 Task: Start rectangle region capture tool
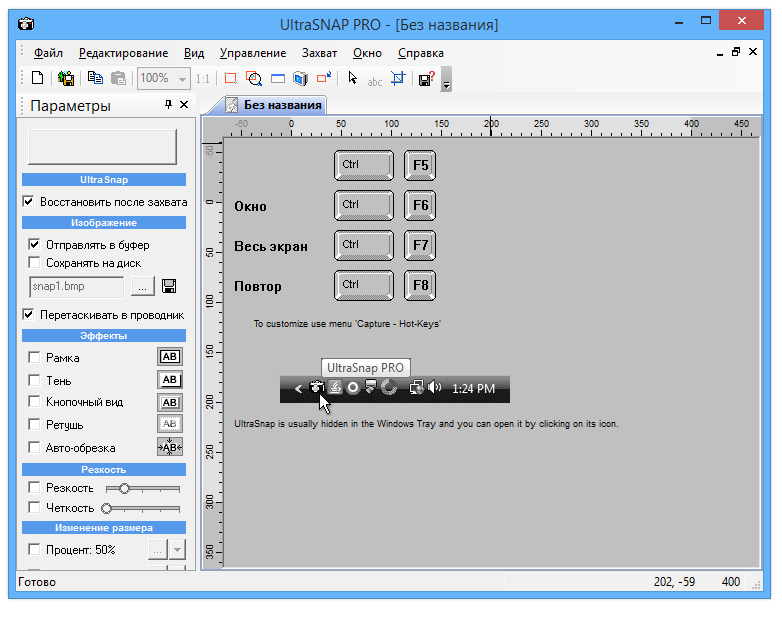click(x=230, y=78)
